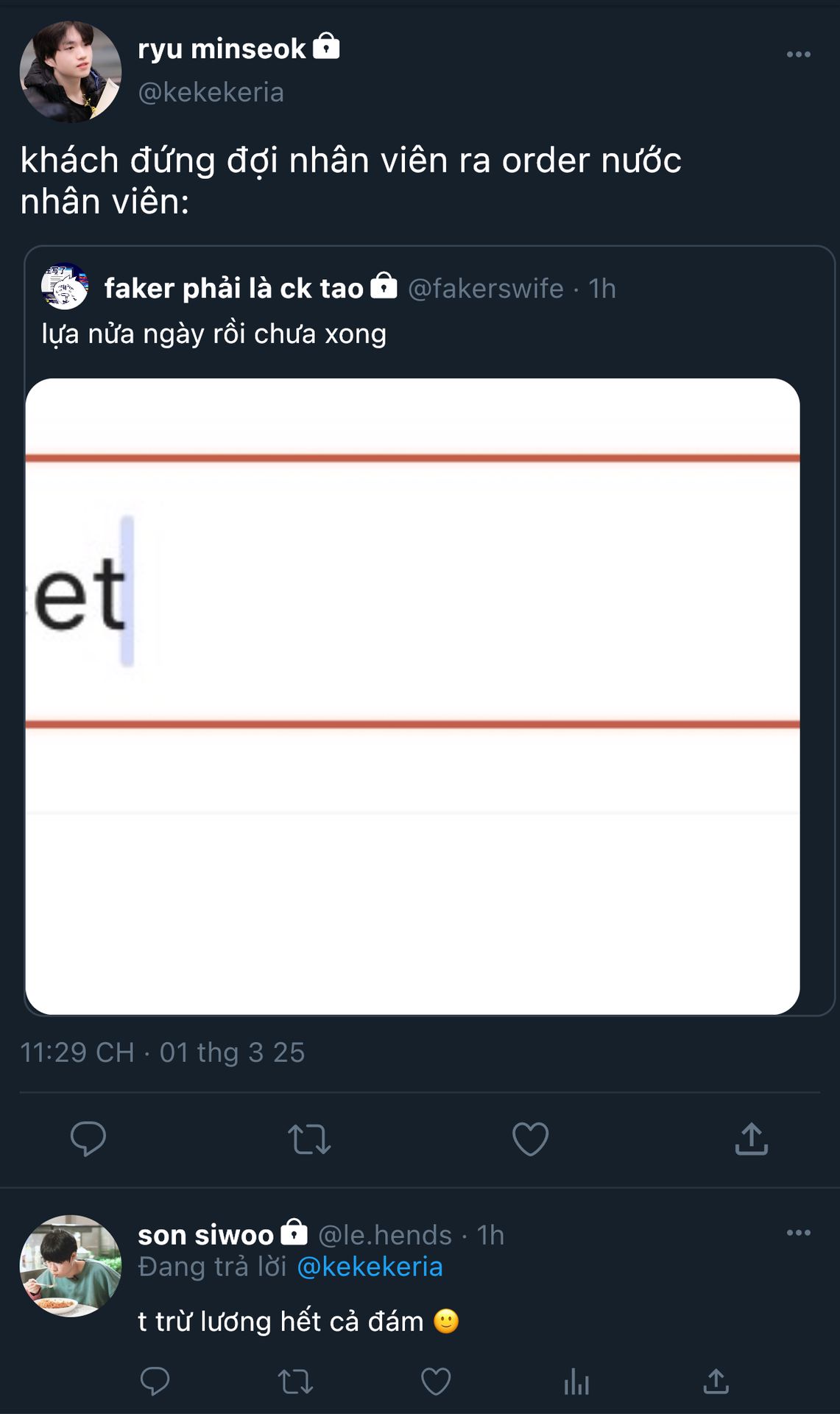Open the quoted author's avatar, faker phải là ck tao

(65, 286)
